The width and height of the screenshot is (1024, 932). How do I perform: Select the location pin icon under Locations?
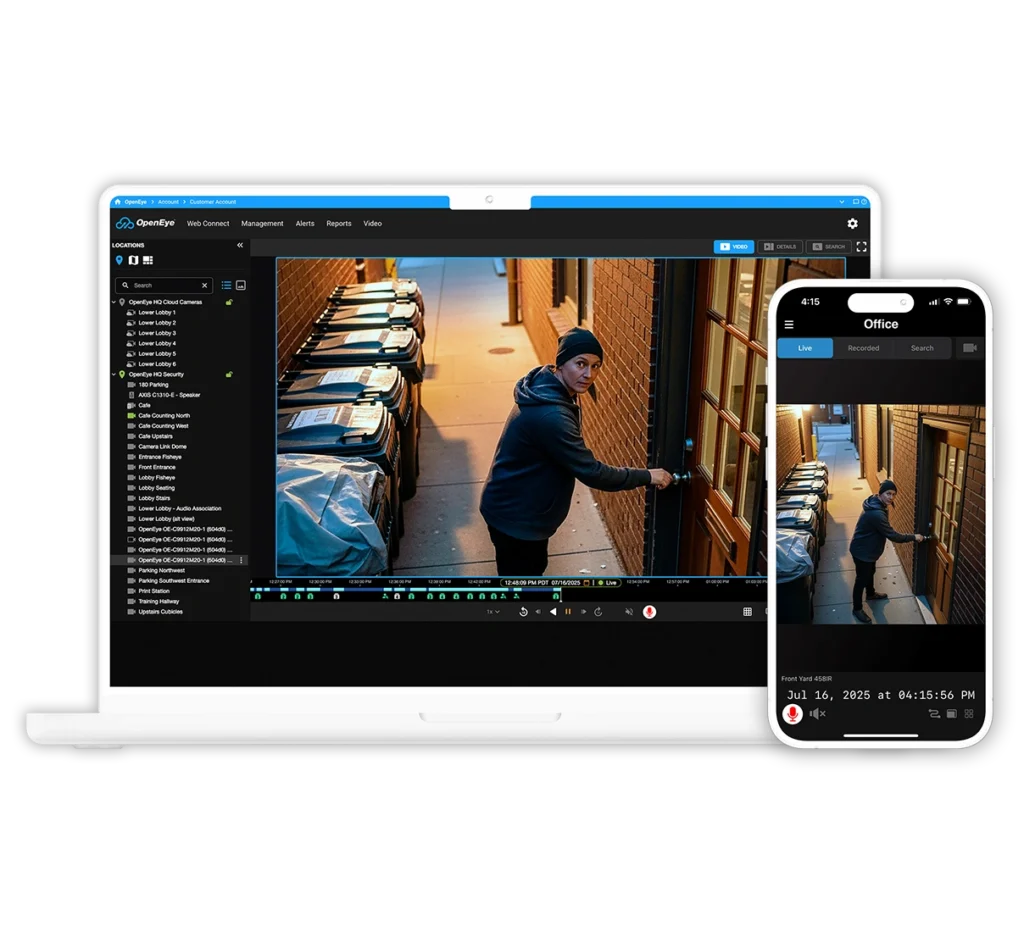[119, 261]
